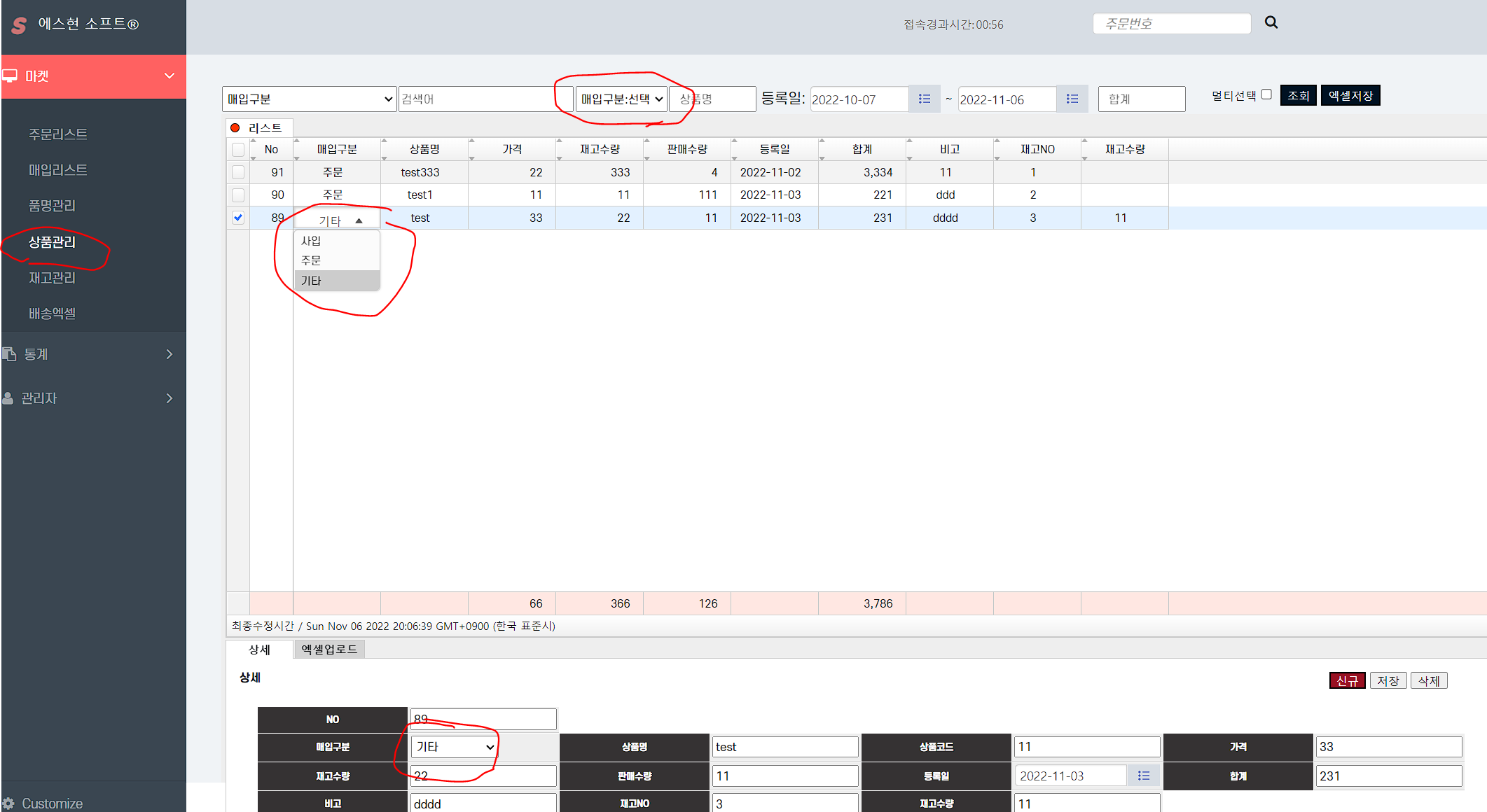
Task: Open the 매입구분:선택 filter dropdown
Action: (621, 99)
